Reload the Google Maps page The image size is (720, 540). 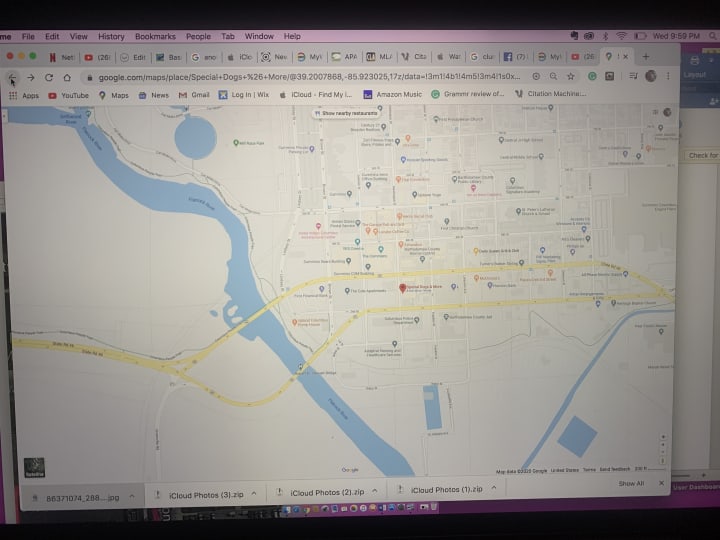[49, 78]
